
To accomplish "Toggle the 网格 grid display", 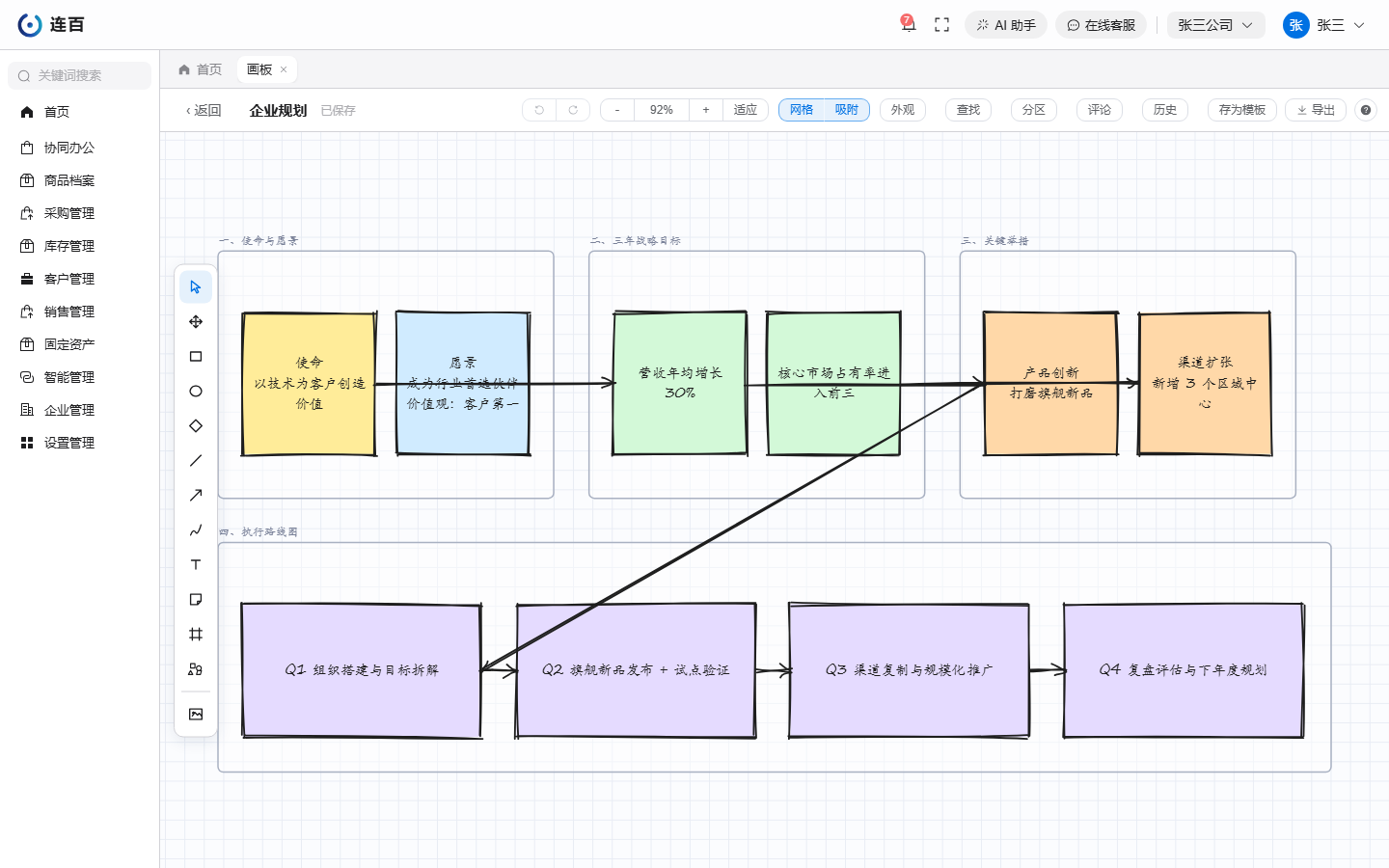I will point(802,110).
